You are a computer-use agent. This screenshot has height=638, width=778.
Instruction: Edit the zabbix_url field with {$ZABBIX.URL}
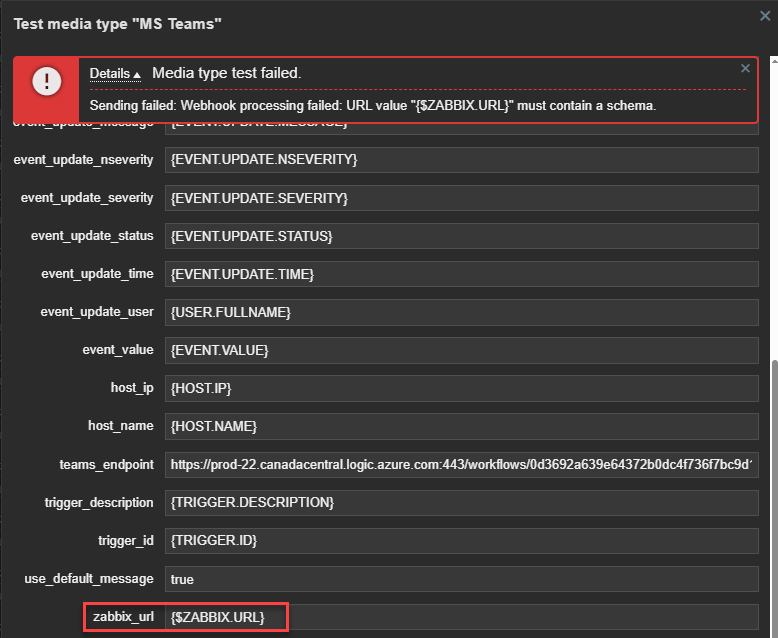pyautogui.click(x=461, y=617)
